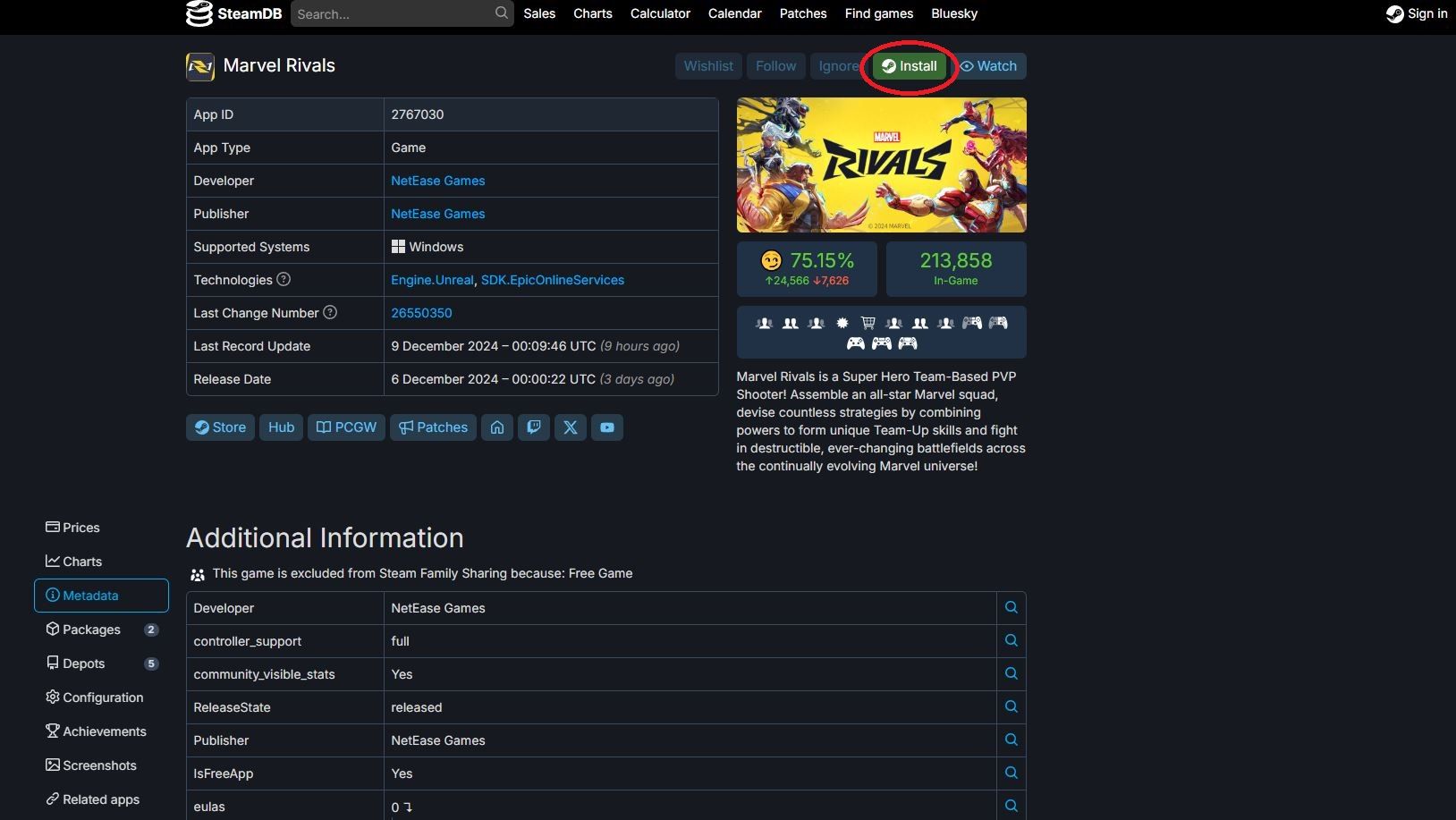Viewport: 1456px width, 820px height.
Task: Open the X (Twitter) link icon
Action: pyautogui.click(x=571, y=427)
